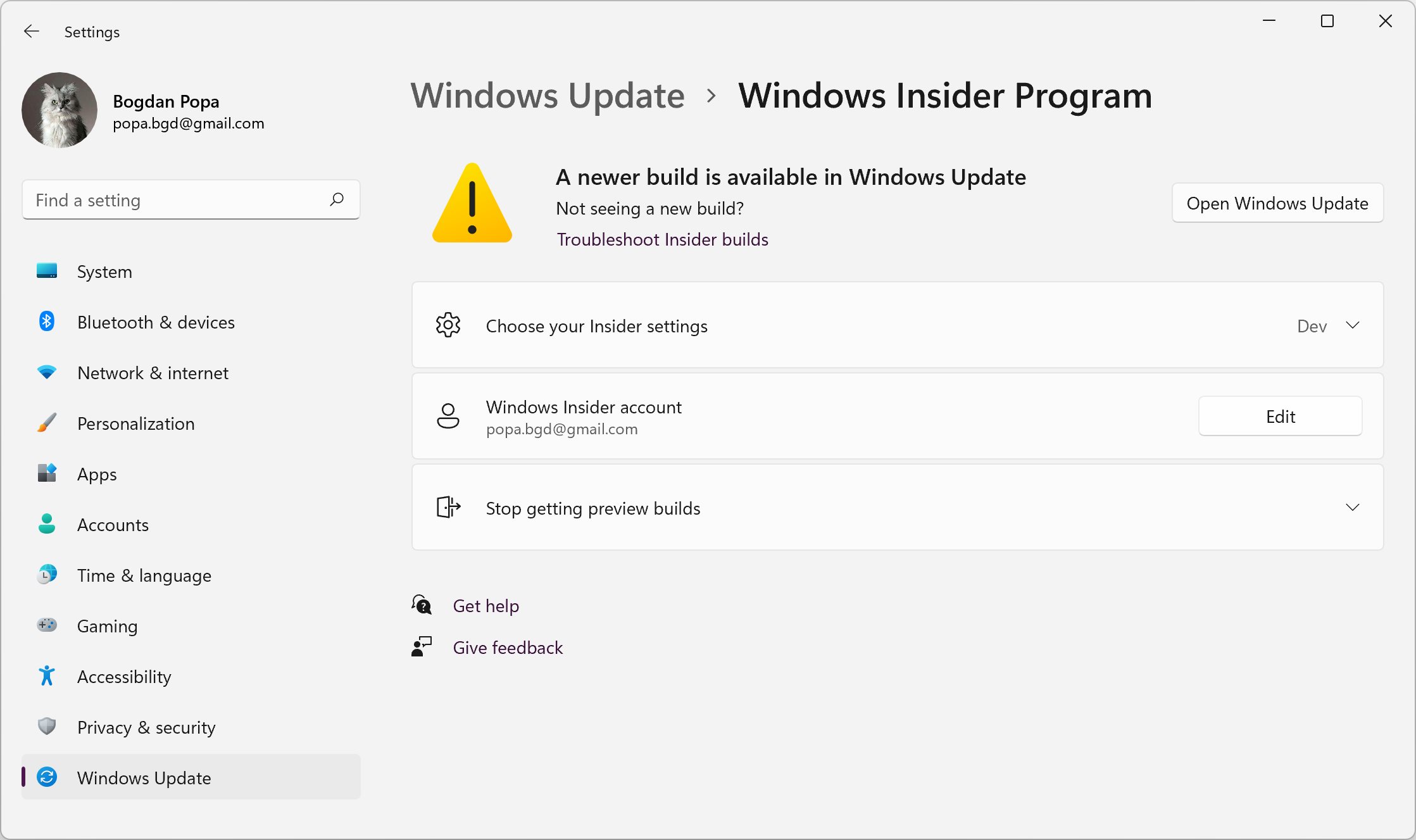Click the Network wifi icon
Viewport: 1416px width, 840px height.
point(47,372)
